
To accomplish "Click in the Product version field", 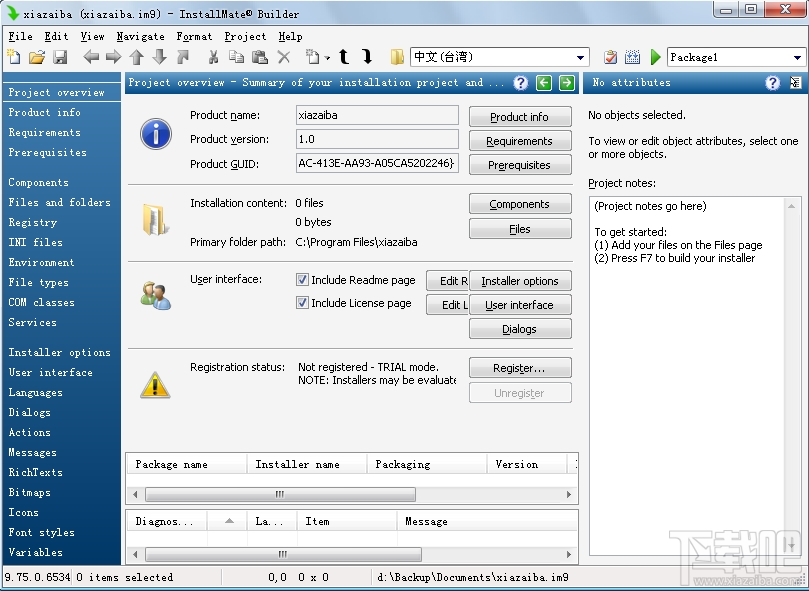I will click(377, 139).
